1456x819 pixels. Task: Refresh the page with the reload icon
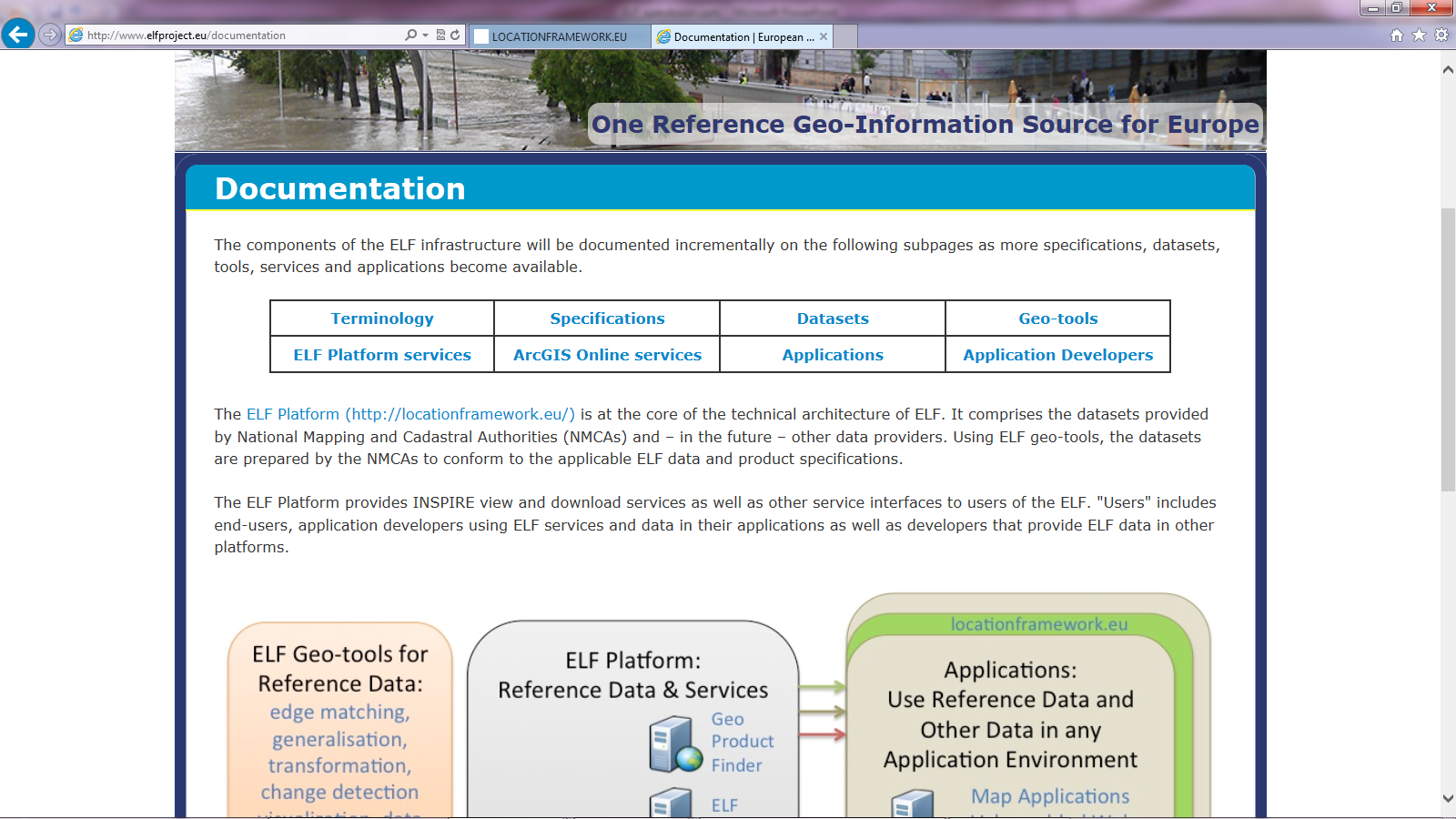(x=455, y=35)
